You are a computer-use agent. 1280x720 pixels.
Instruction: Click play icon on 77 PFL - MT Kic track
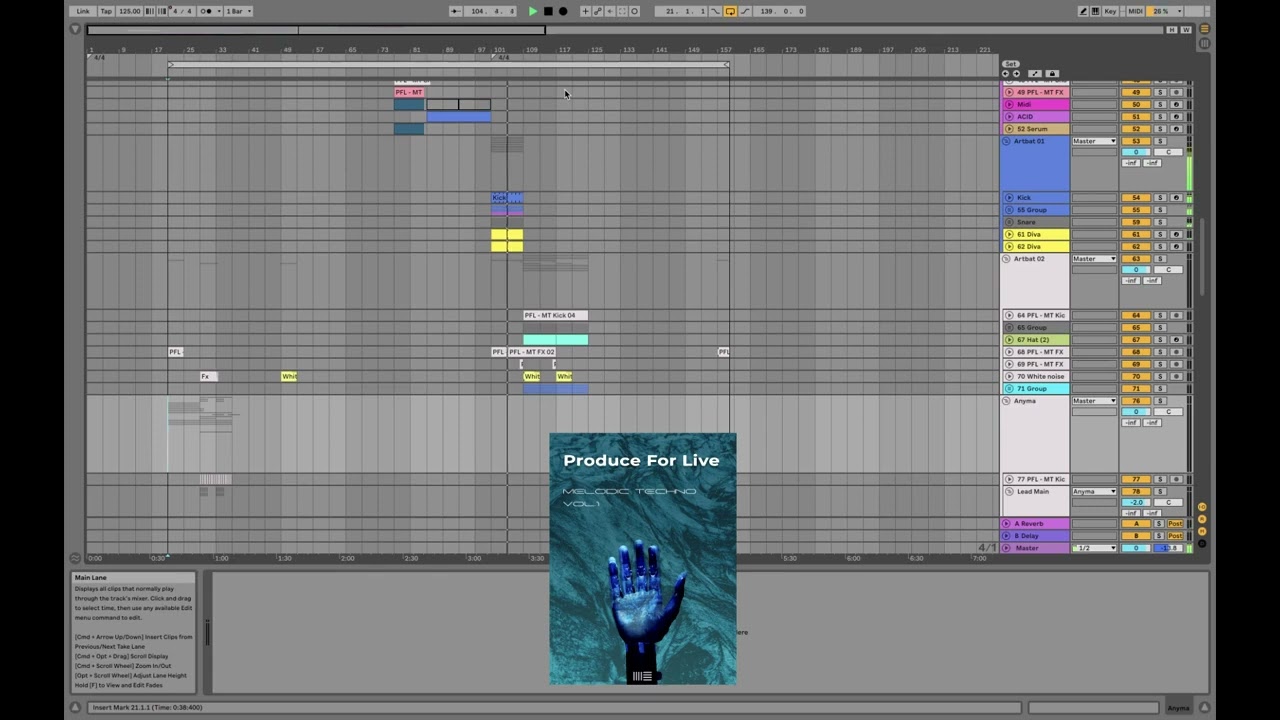click(1009, 479)
